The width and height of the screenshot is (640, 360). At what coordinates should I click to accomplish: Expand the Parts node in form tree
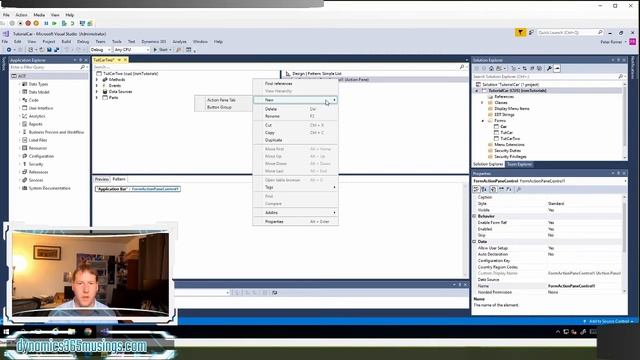pyautogui.click(x=97, y=98)
